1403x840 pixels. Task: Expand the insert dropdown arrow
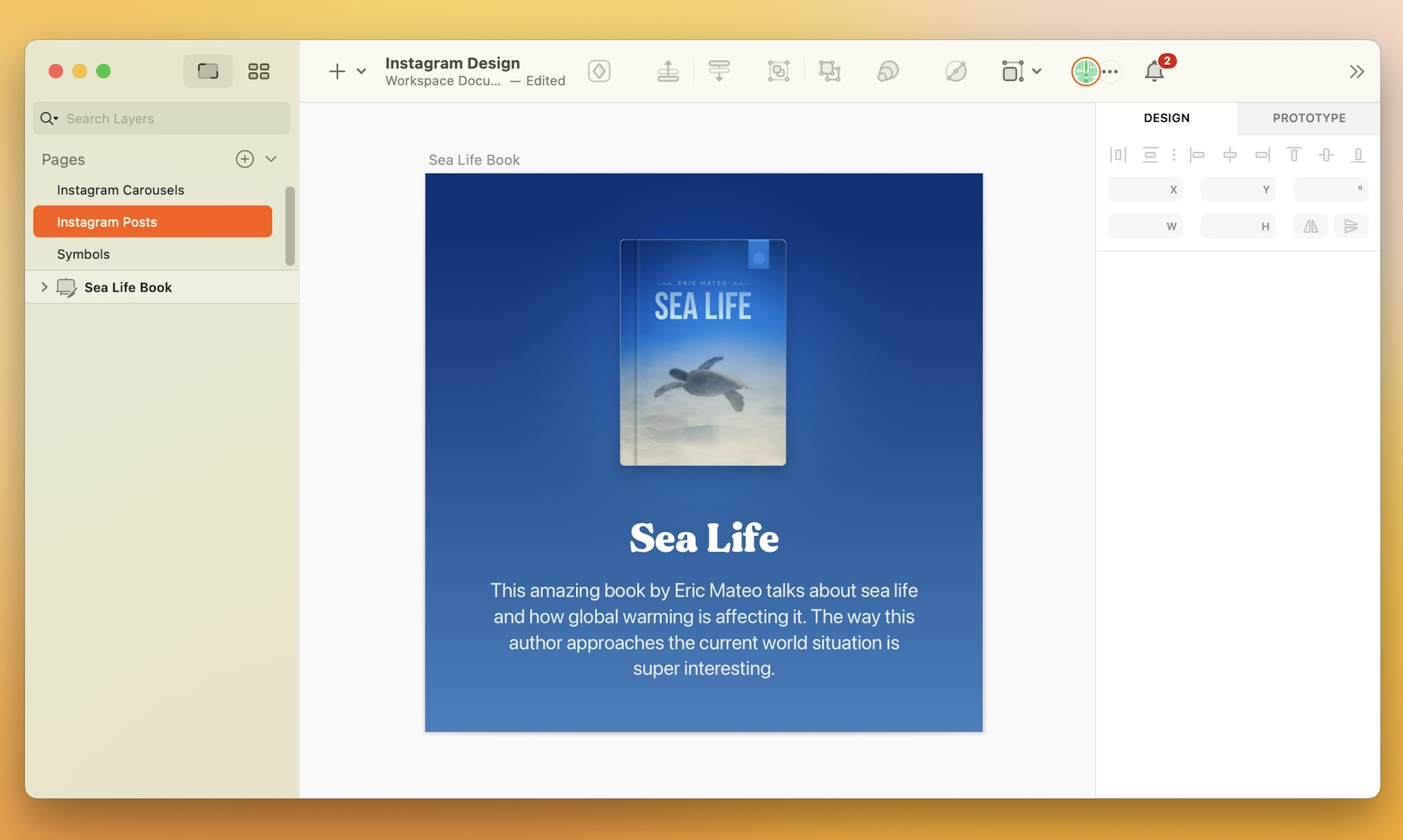[x=360, y=70]
